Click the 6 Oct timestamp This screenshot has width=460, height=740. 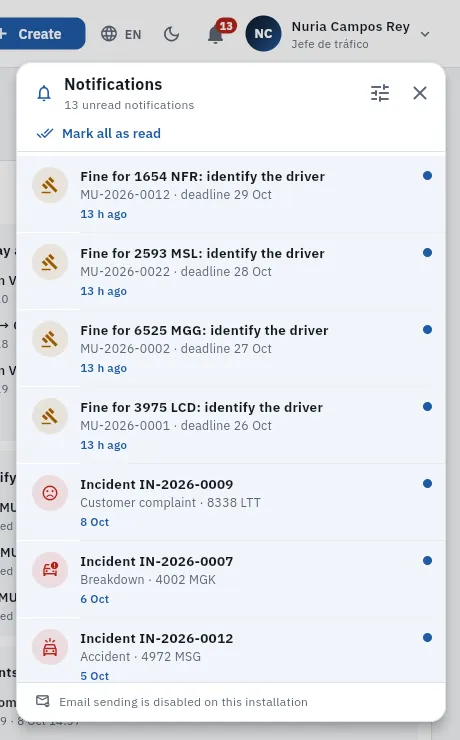(94, 599)
